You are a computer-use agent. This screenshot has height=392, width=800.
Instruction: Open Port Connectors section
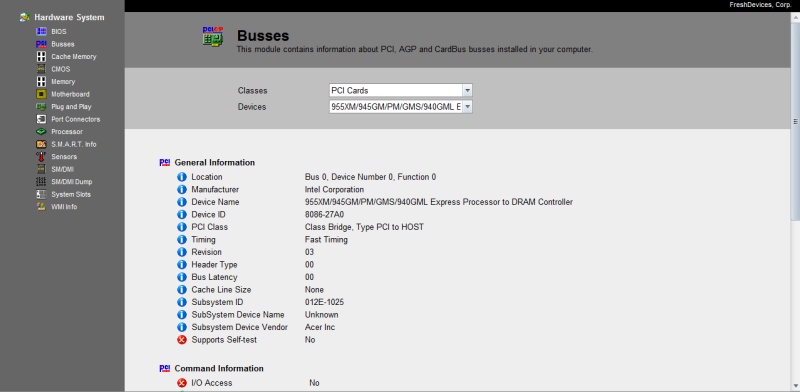(x=76, y=119)
